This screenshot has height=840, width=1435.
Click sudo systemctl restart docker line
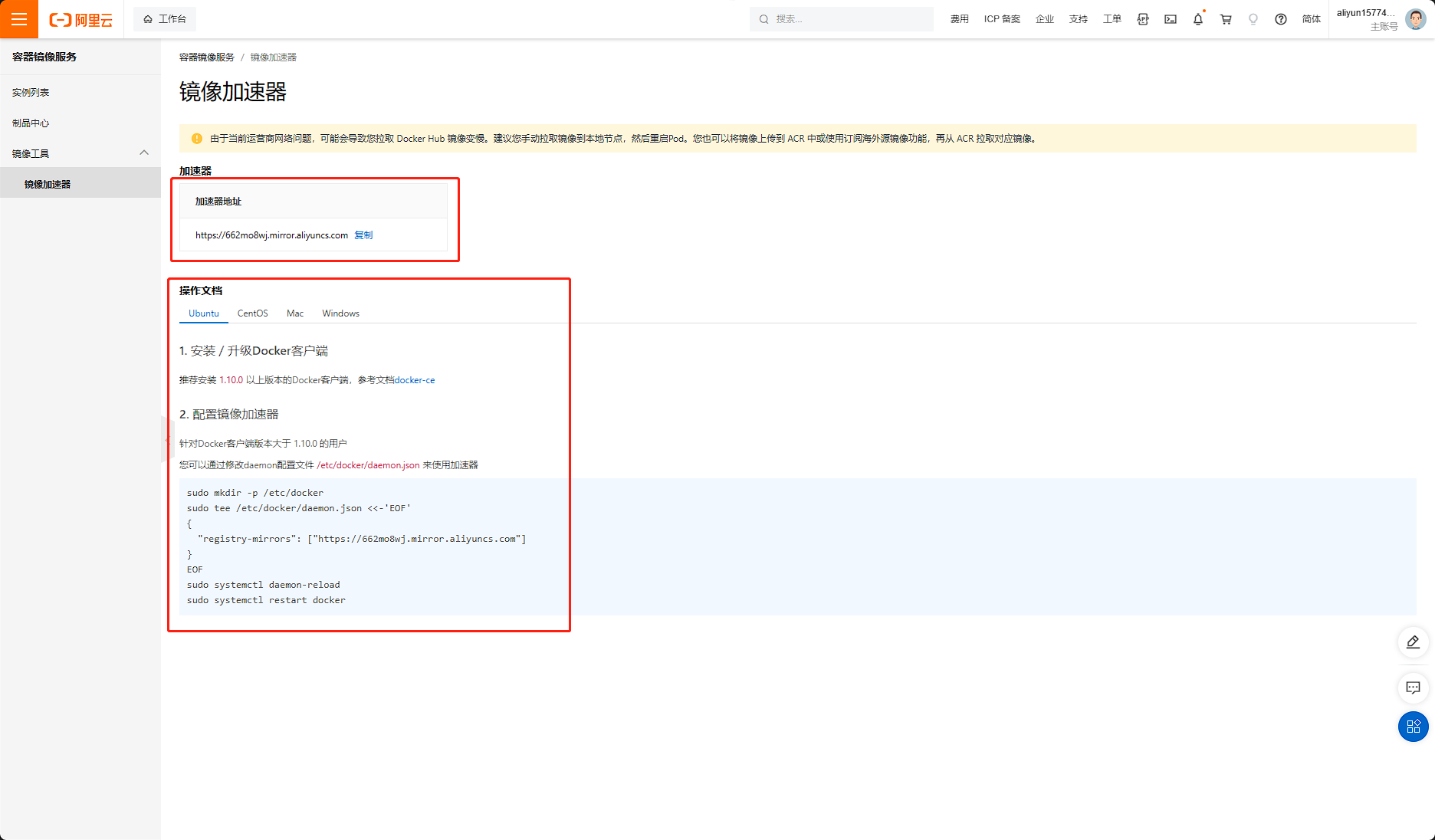click(266, 600)
